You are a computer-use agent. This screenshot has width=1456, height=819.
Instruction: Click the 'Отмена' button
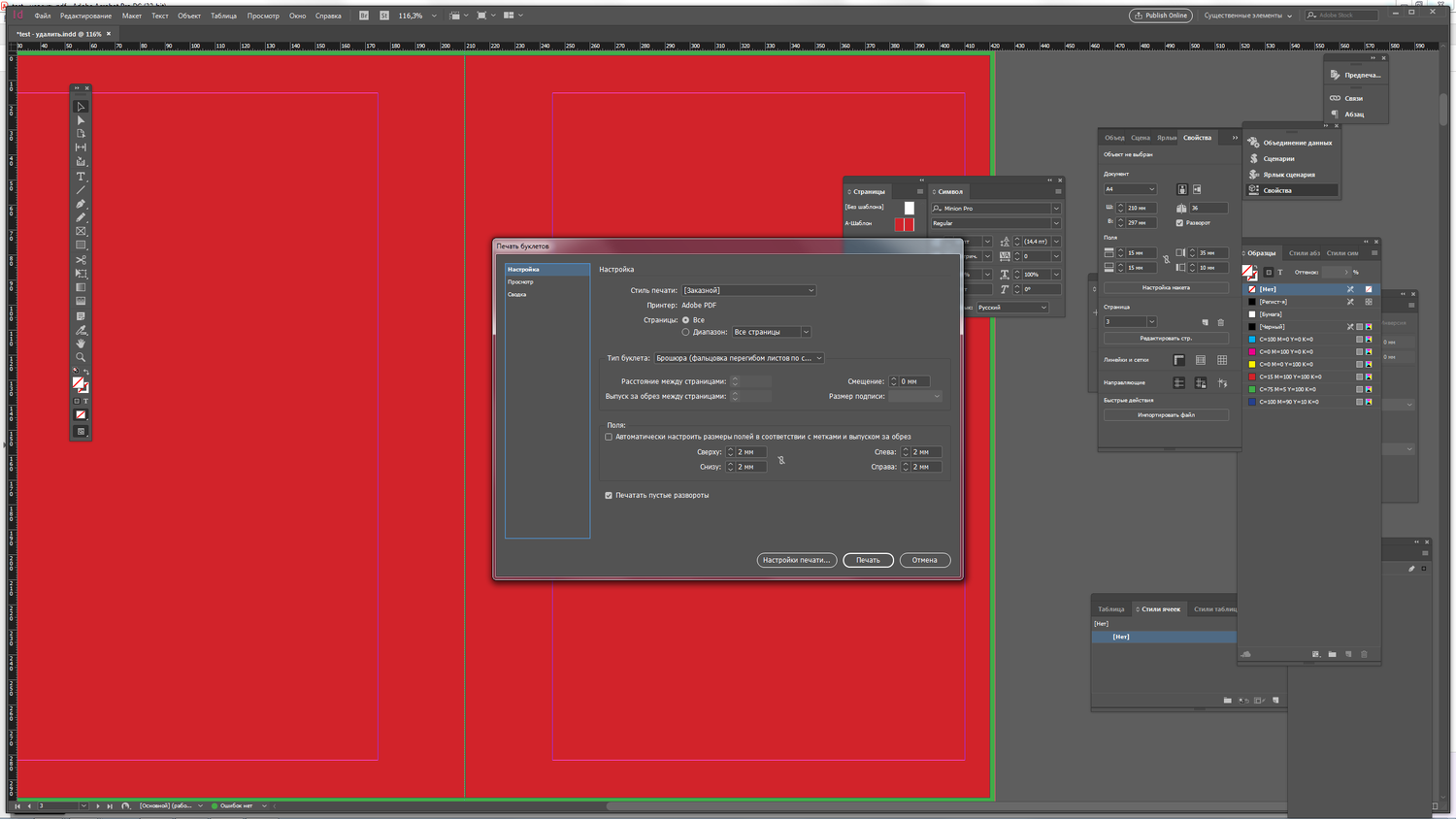point(924,560)
